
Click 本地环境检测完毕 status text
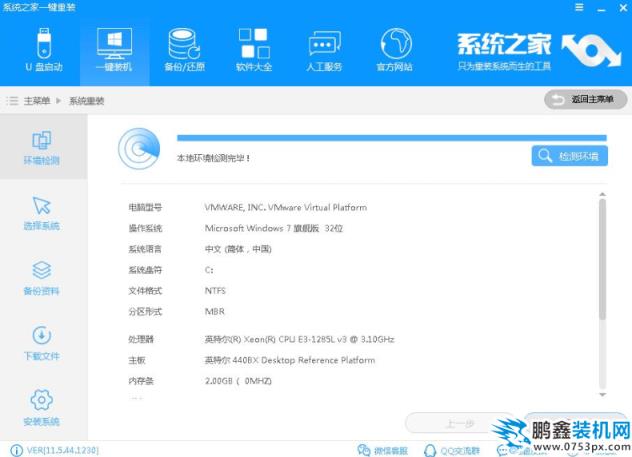(214, 158)
